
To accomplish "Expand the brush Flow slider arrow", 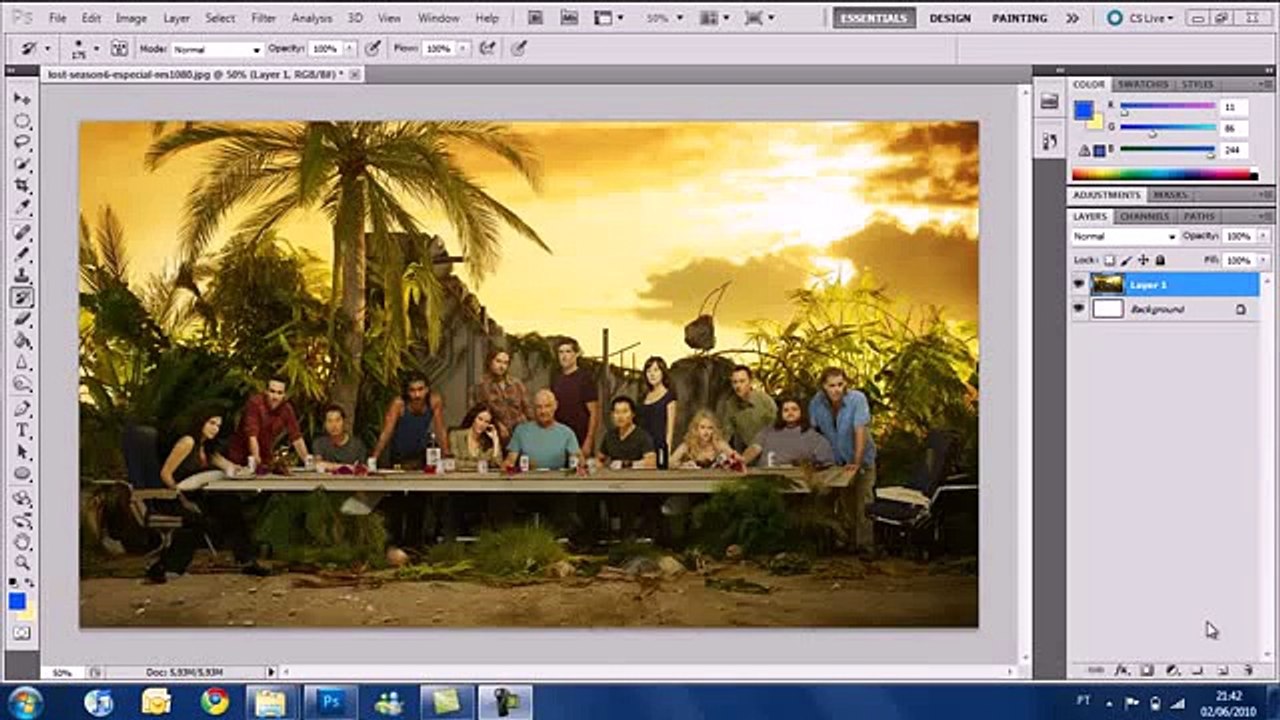I will pyautogui.click(x=462, y=49).
